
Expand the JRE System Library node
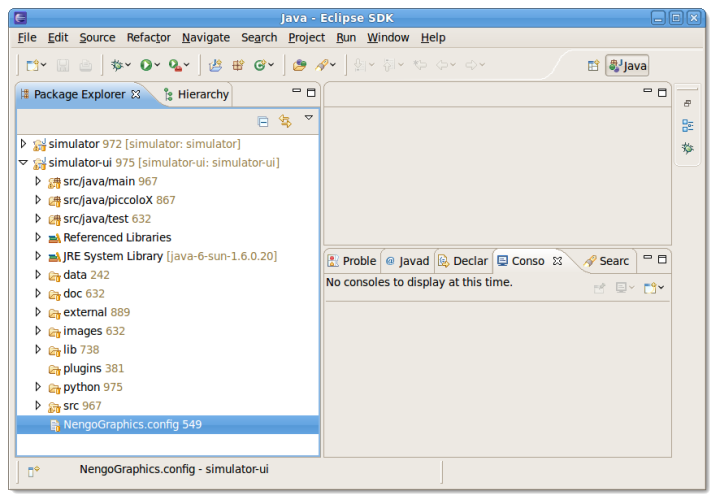point(38,256)
